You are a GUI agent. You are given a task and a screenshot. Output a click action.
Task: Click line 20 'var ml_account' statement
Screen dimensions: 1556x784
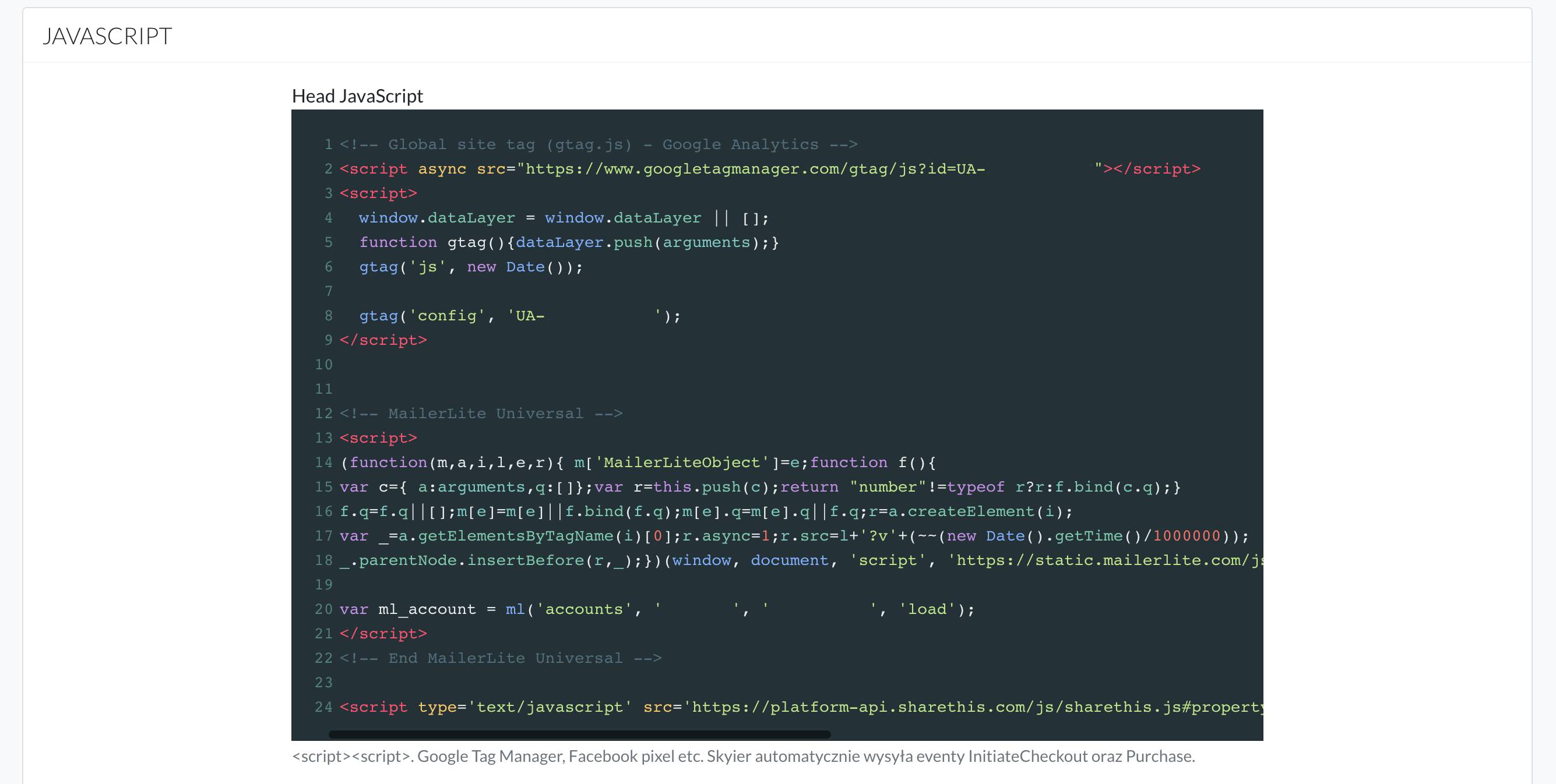click(657, 609)
